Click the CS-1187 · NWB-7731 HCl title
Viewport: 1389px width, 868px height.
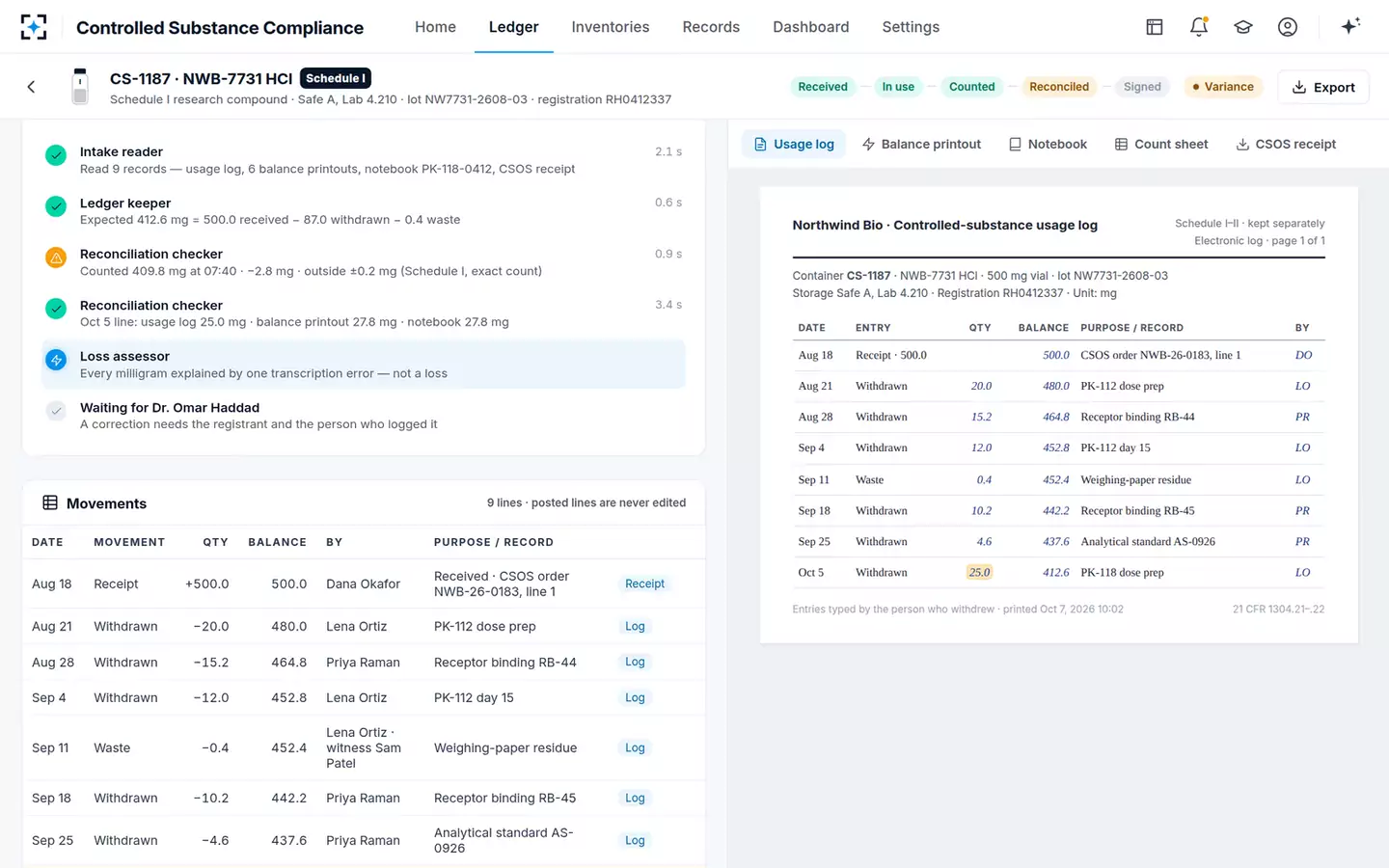(201, 78)
